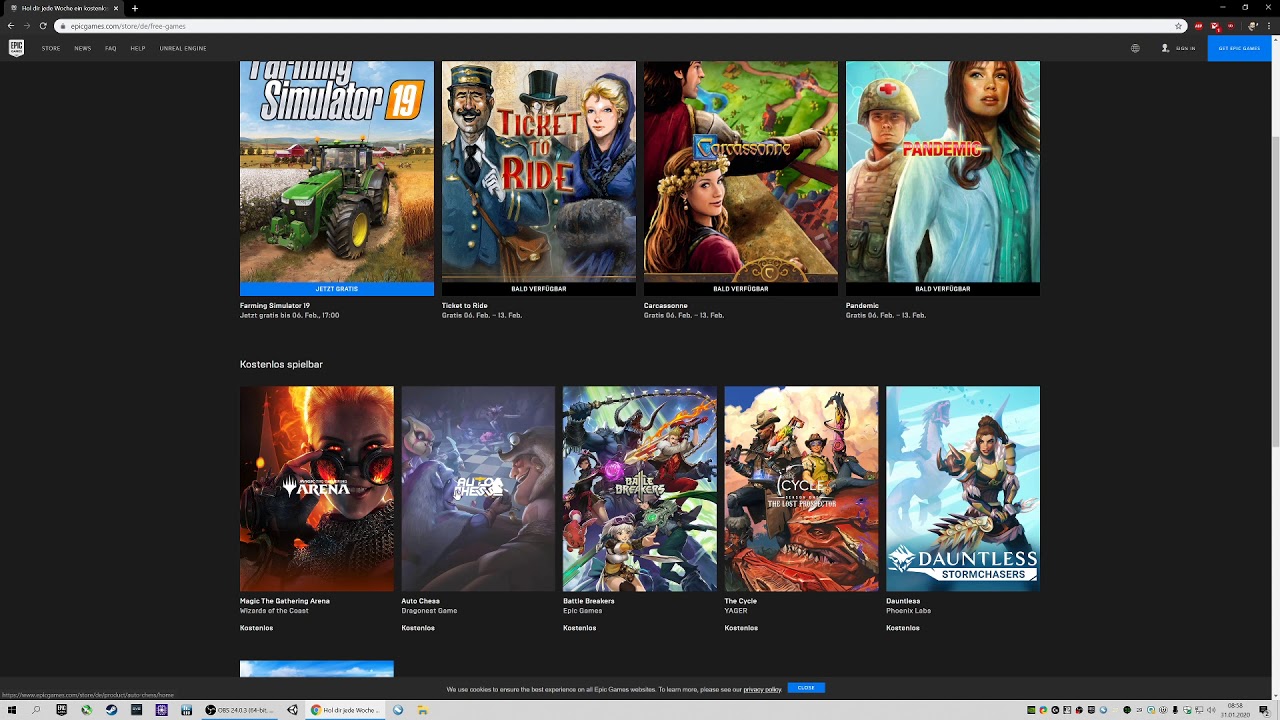Click JETZT GRATIS on Farming Simulator 19
This screenshot has width=1280, height=720.
337,289
